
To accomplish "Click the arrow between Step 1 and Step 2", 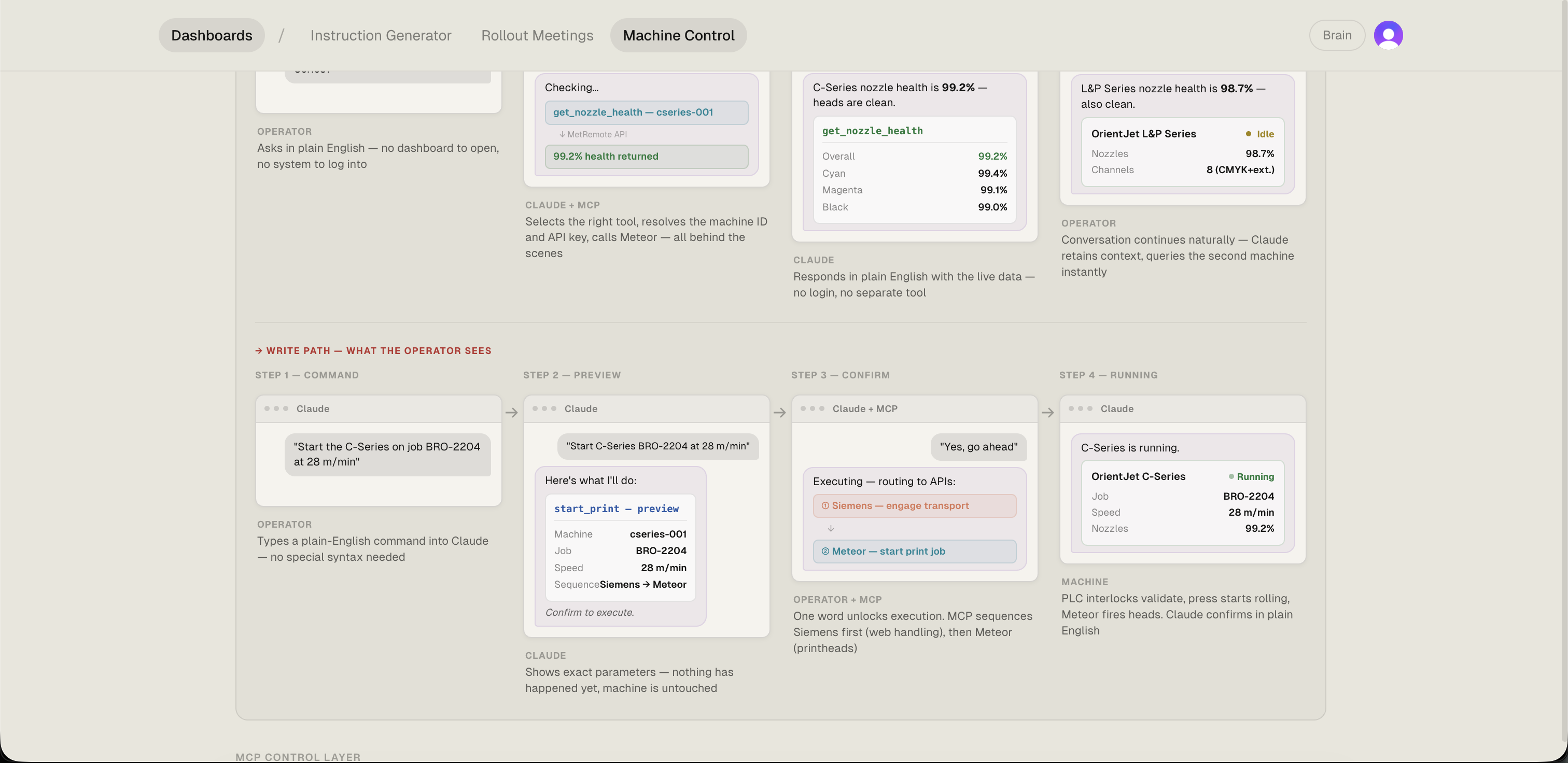I will (511, 413).
